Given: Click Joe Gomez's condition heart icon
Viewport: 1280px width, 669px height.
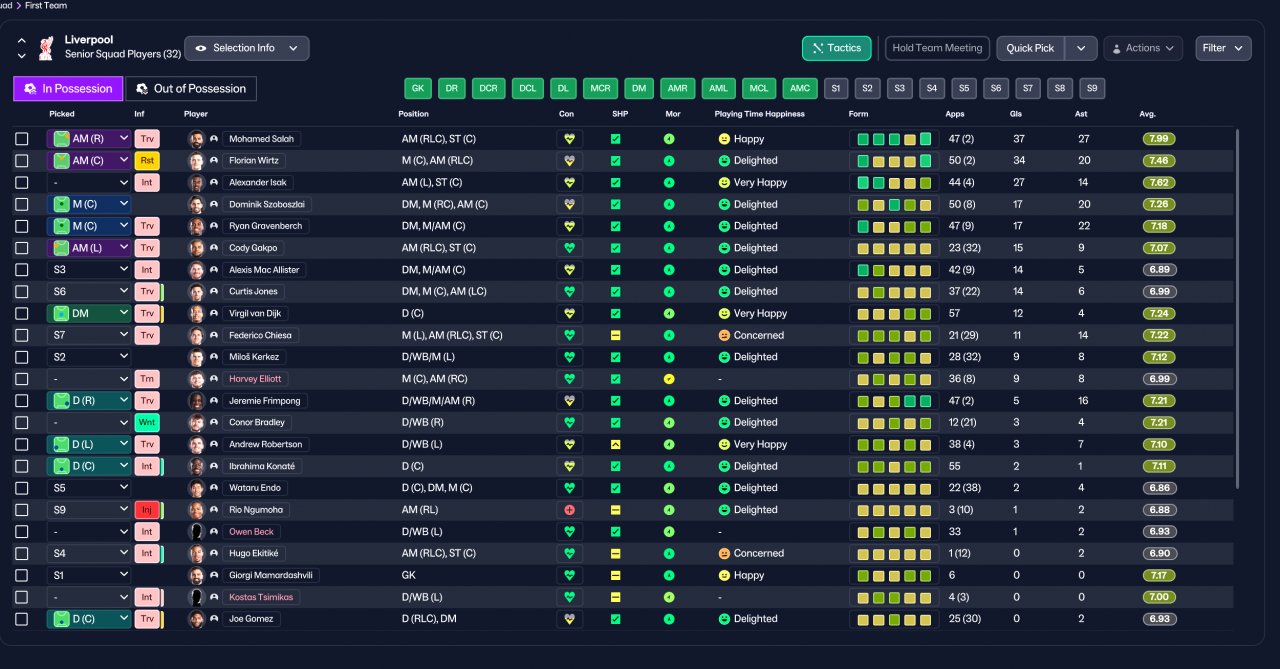Looking at the screenshot, I should coord(569,619).
